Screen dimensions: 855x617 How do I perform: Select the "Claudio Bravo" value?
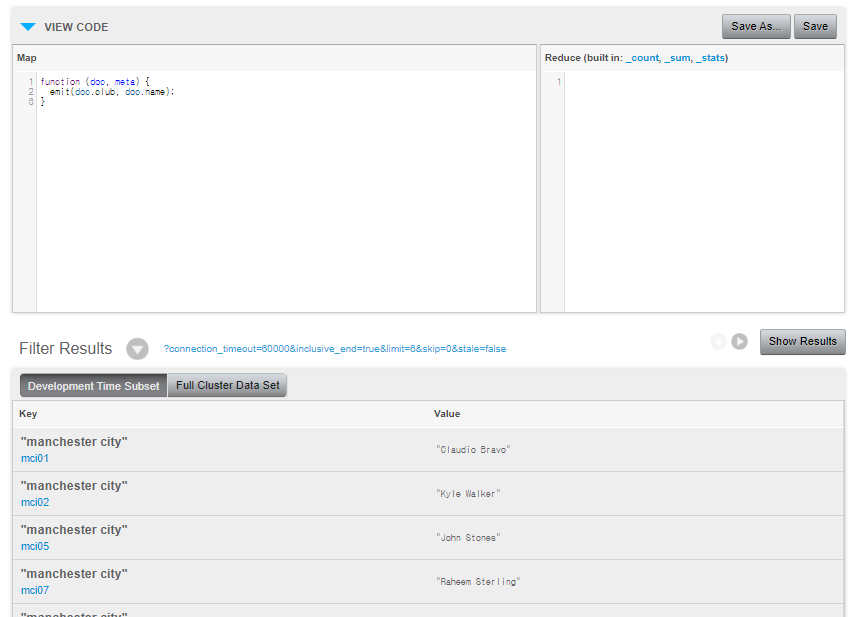[x=473, y=450]
